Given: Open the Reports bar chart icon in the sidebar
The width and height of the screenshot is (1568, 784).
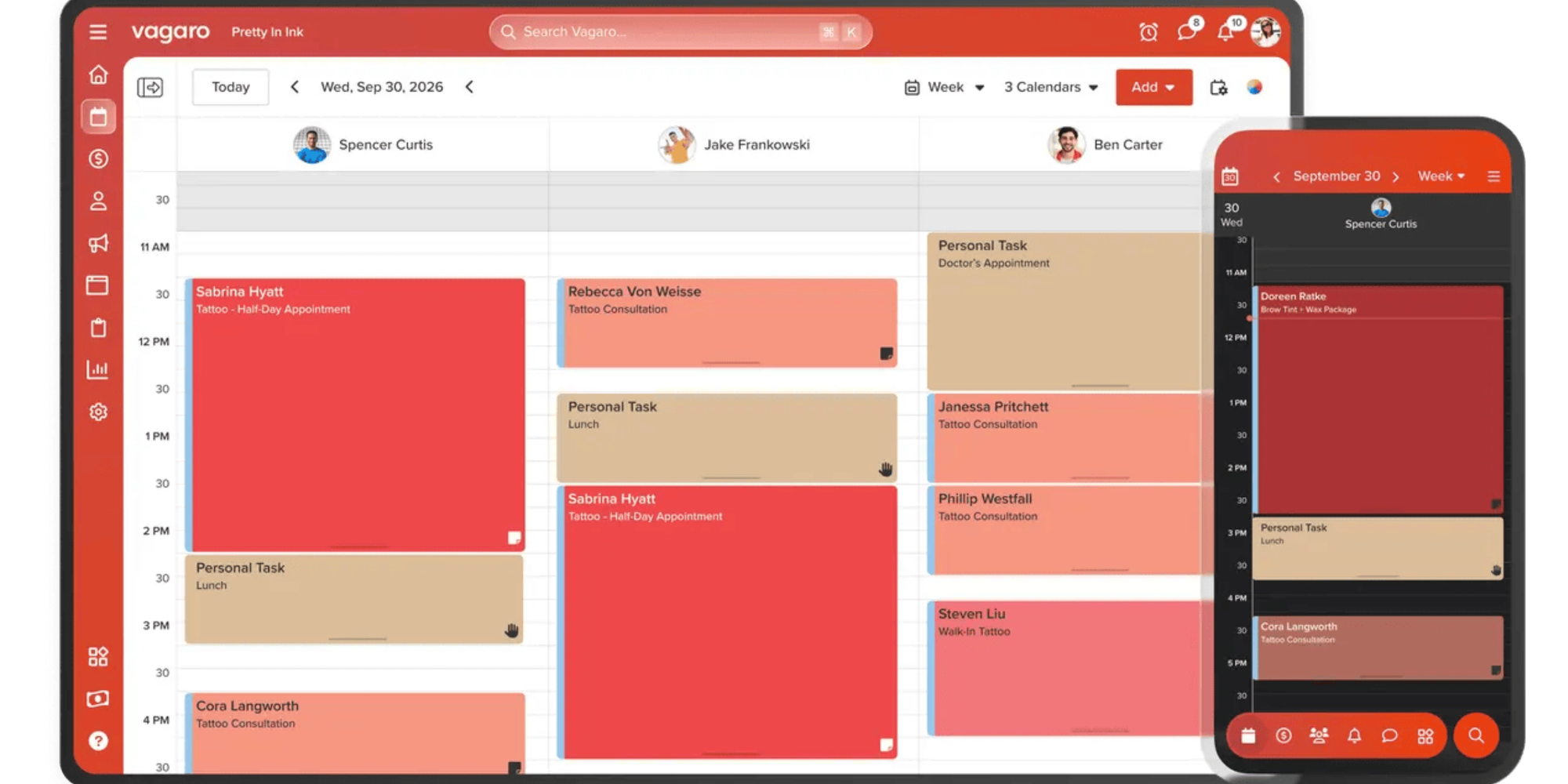Looking at the screenshot, I should click(x=98, y=369).
